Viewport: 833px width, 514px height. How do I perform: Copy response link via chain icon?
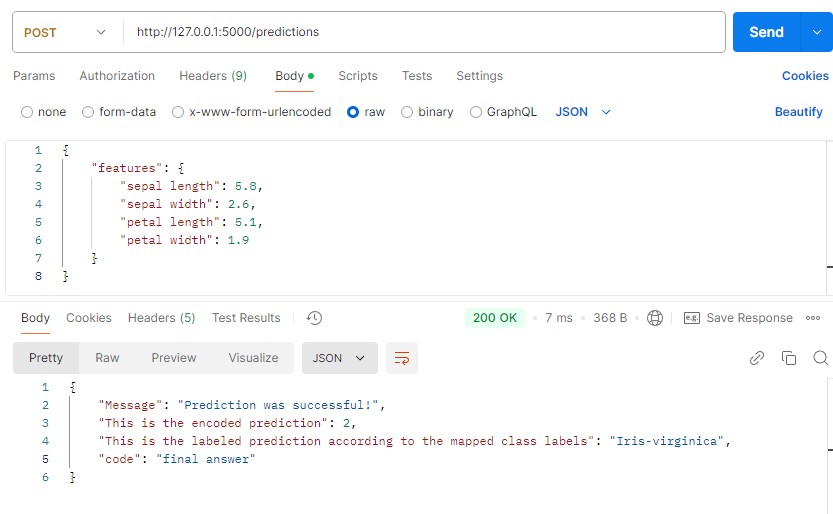pos(756,358)
